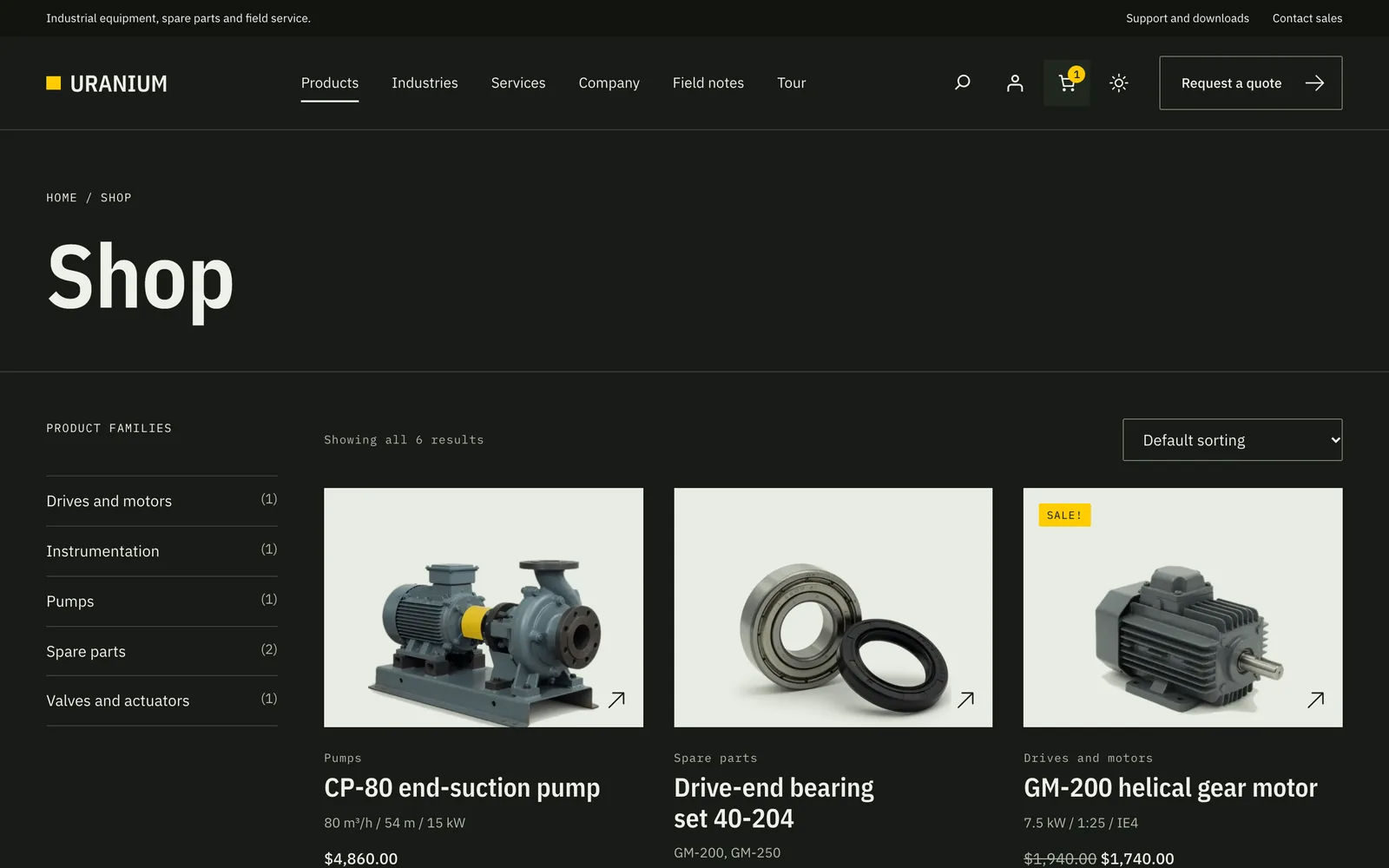1389x868 pixels.
Task: Click the arrow icon on CP-80 pump image
Action: (x=616, y=700)
